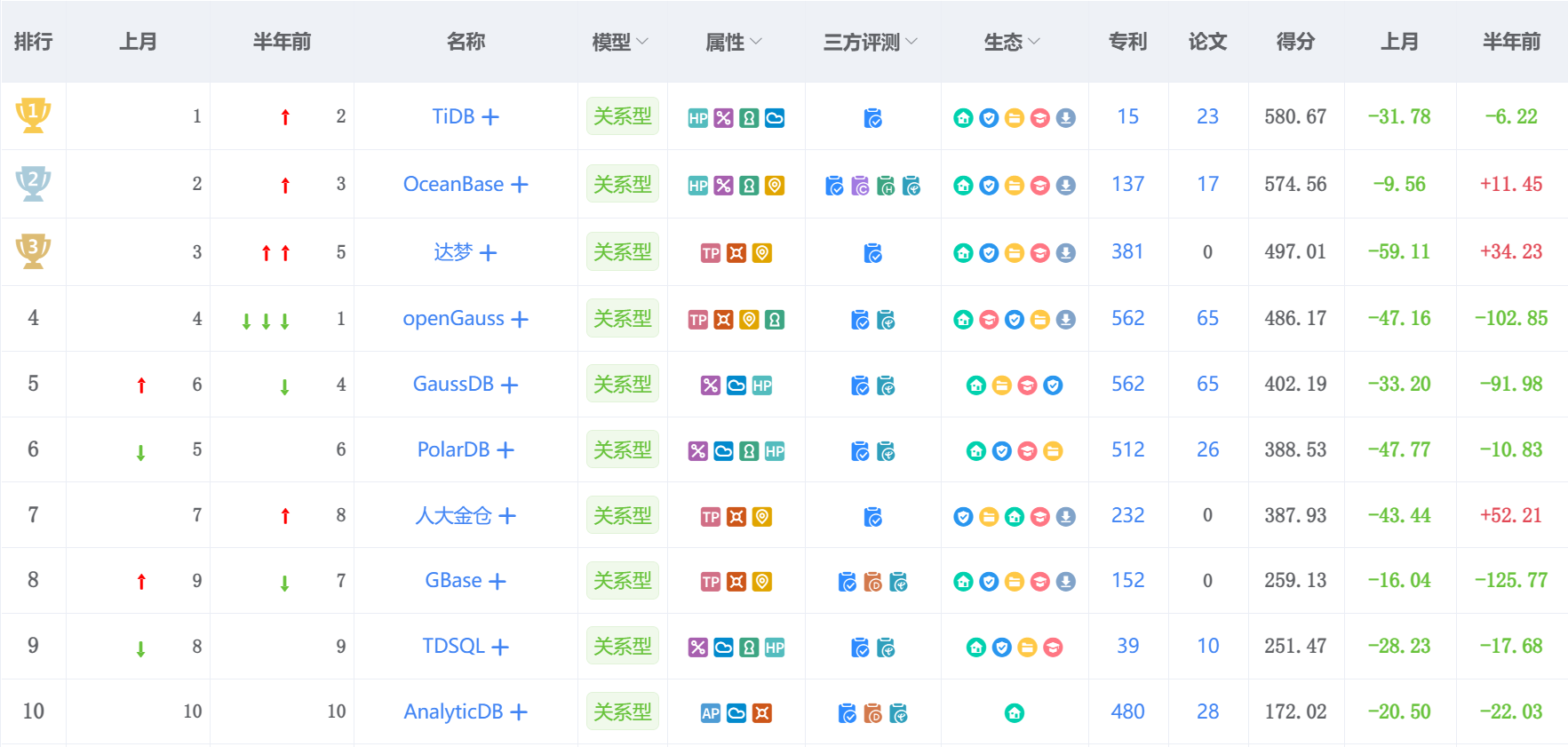Click the orange clipboard icon in GBase row
Viewport: 1568px width, 747px height.
(x=873, y=582)
